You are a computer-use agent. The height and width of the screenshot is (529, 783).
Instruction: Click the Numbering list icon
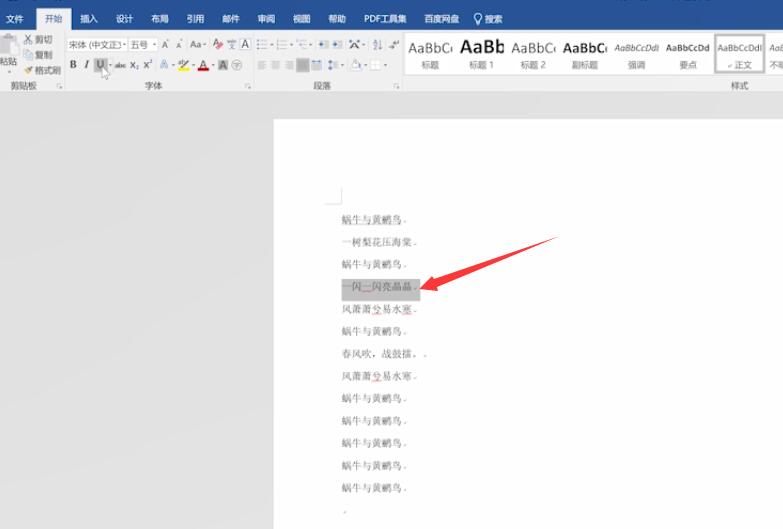(282, 44)
